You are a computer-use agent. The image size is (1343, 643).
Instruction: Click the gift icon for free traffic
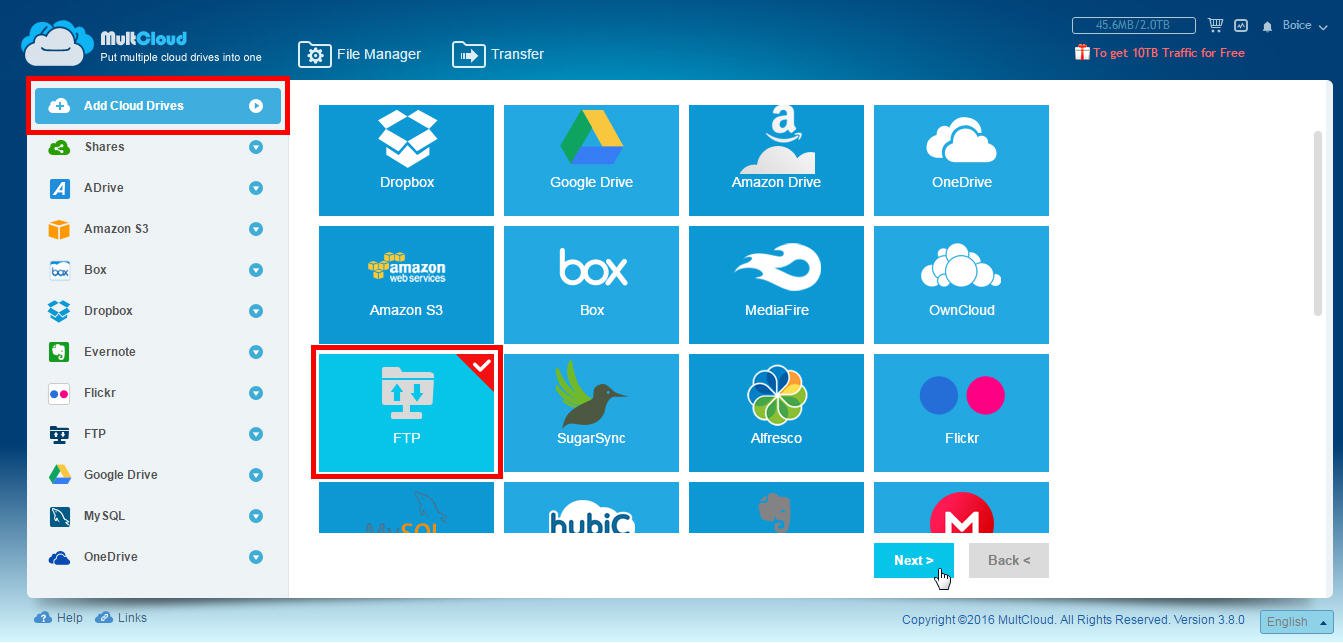tap(1082, 52)
